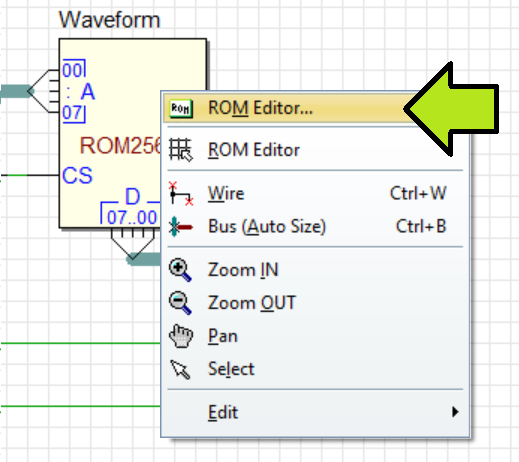
Task: Select Zoom OUT entry
Action: tap(315, 303)
